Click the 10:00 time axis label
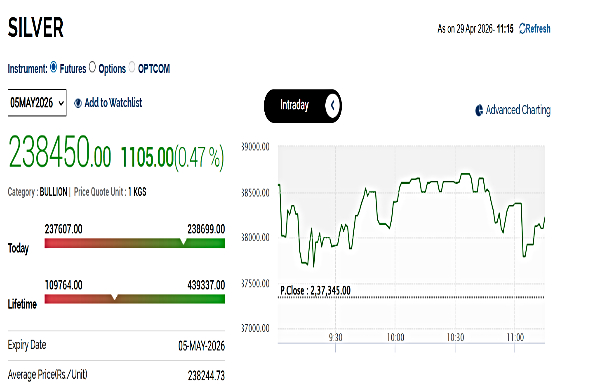 tap(395, 337)
